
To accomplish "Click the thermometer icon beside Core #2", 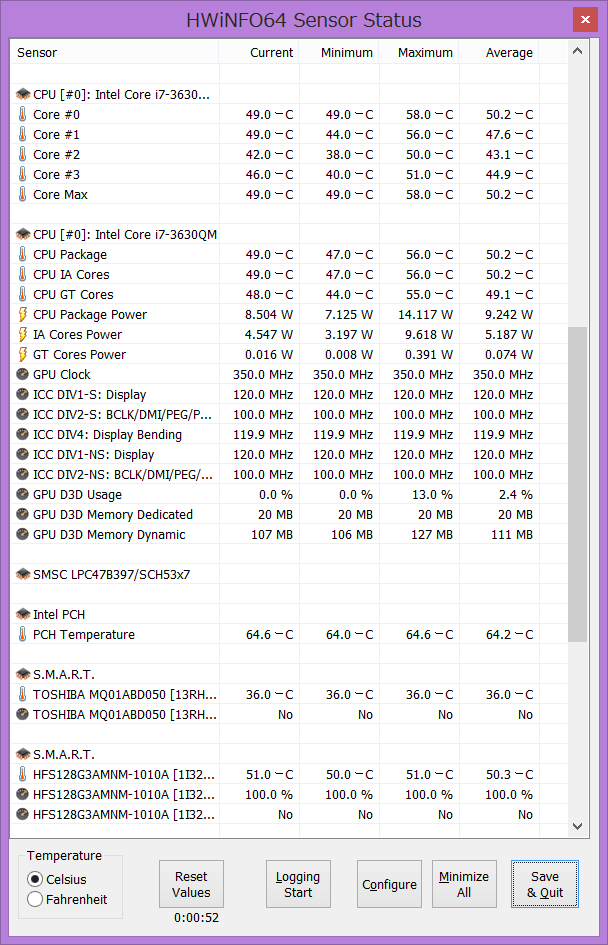I will pos(22,154).
